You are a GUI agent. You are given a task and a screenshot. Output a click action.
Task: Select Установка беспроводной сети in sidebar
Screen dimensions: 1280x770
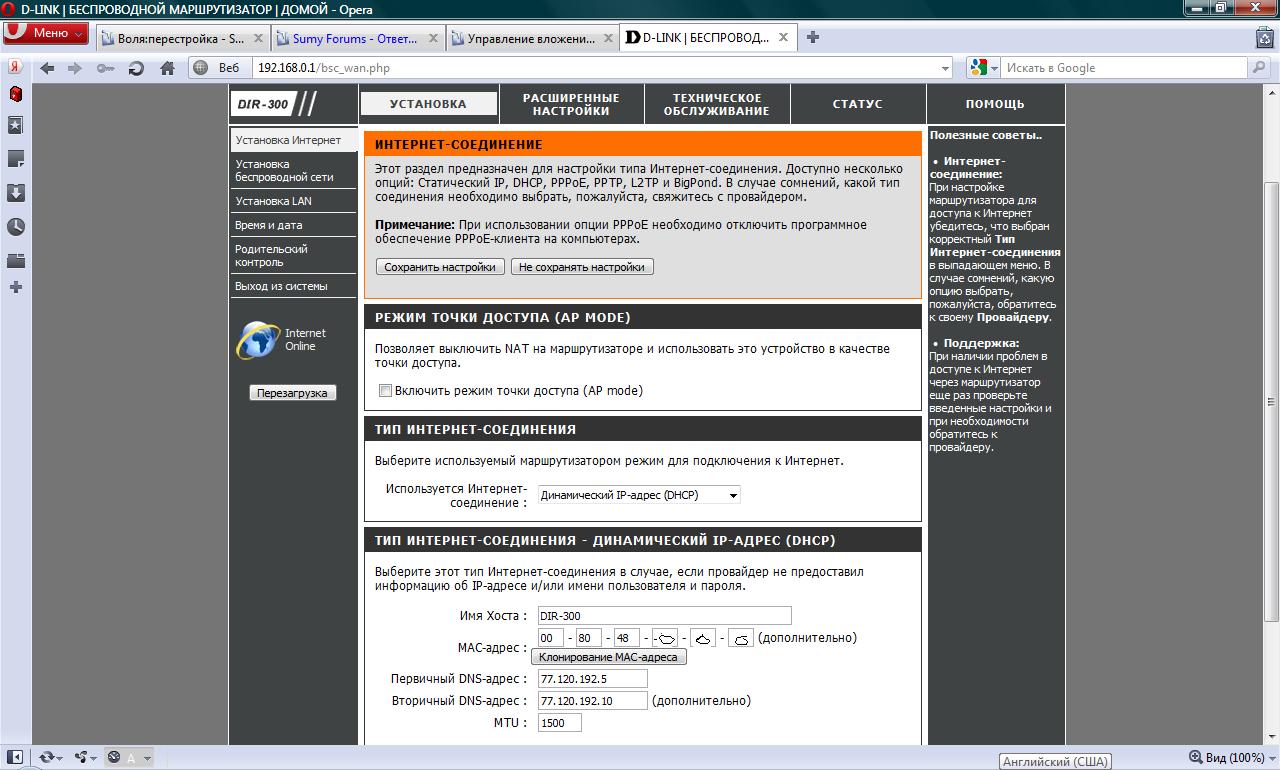click(x=284, y=170)
